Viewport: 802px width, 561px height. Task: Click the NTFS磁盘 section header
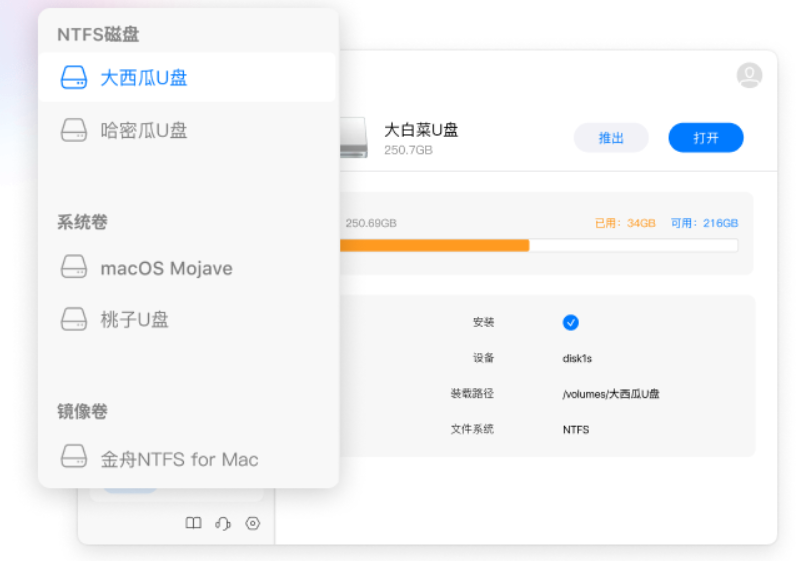[x=98, y=34]
